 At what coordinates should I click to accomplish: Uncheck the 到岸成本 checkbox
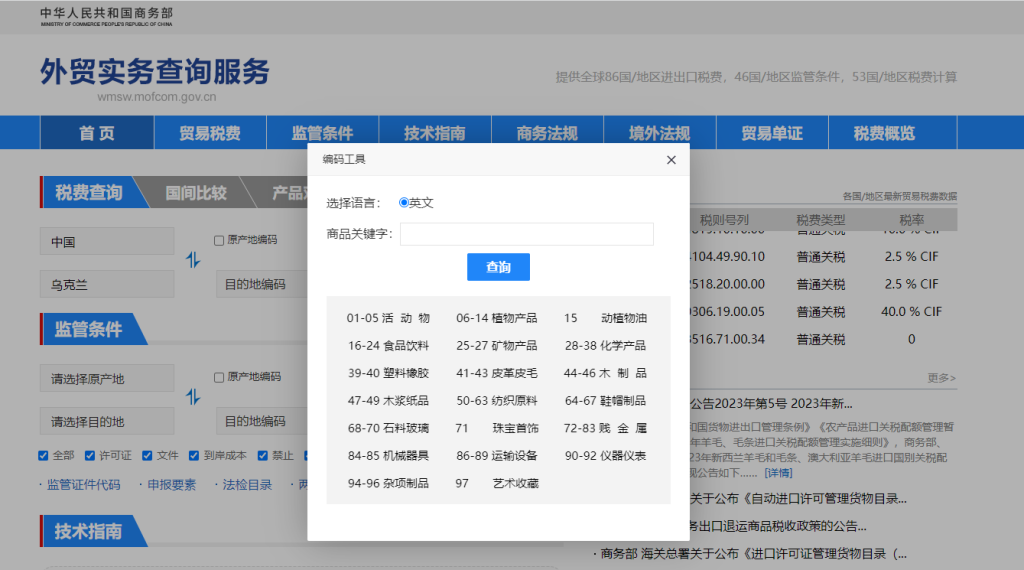(x=194, y=455)
